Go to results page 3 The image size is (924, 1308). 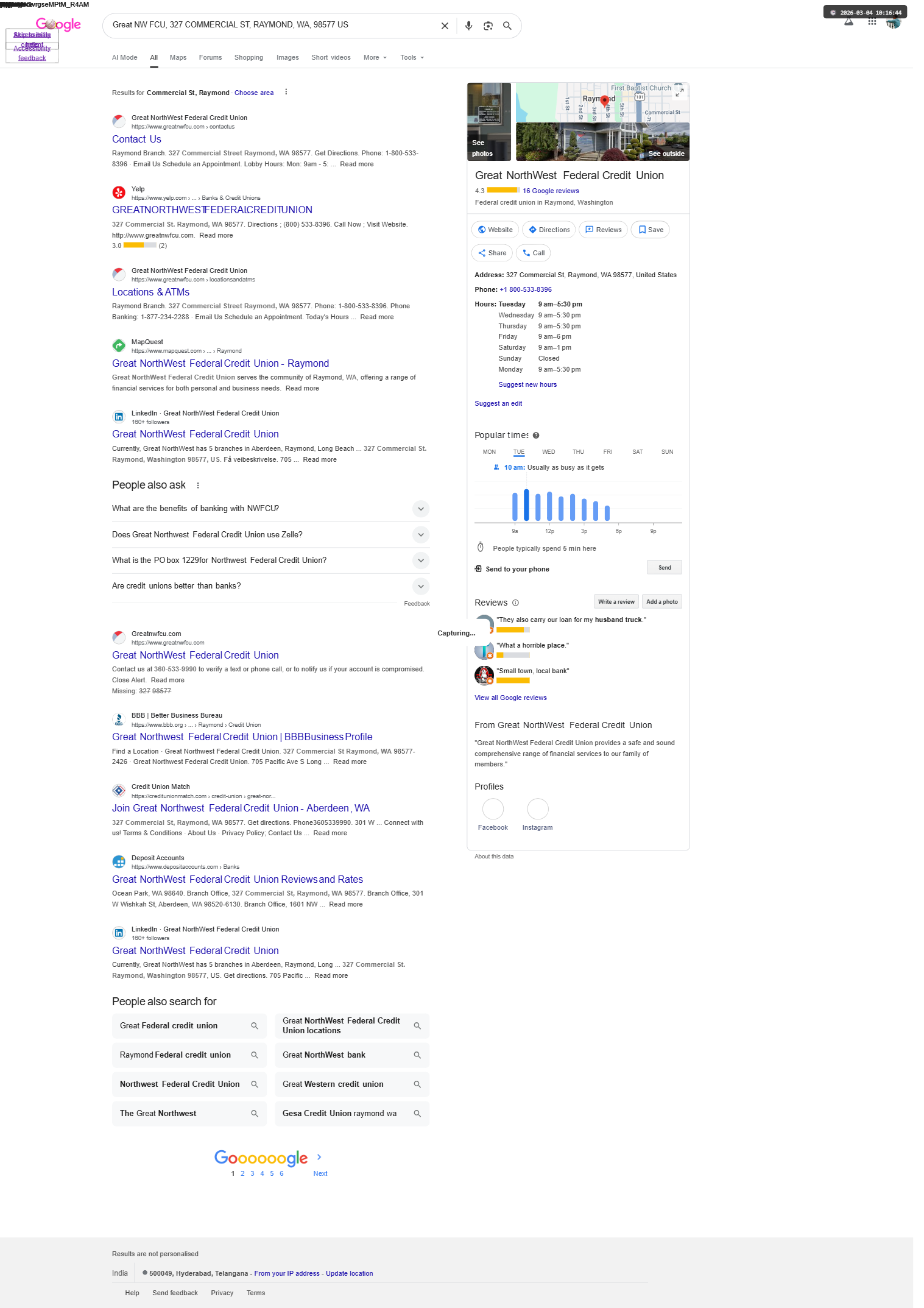coord(252,1174)
